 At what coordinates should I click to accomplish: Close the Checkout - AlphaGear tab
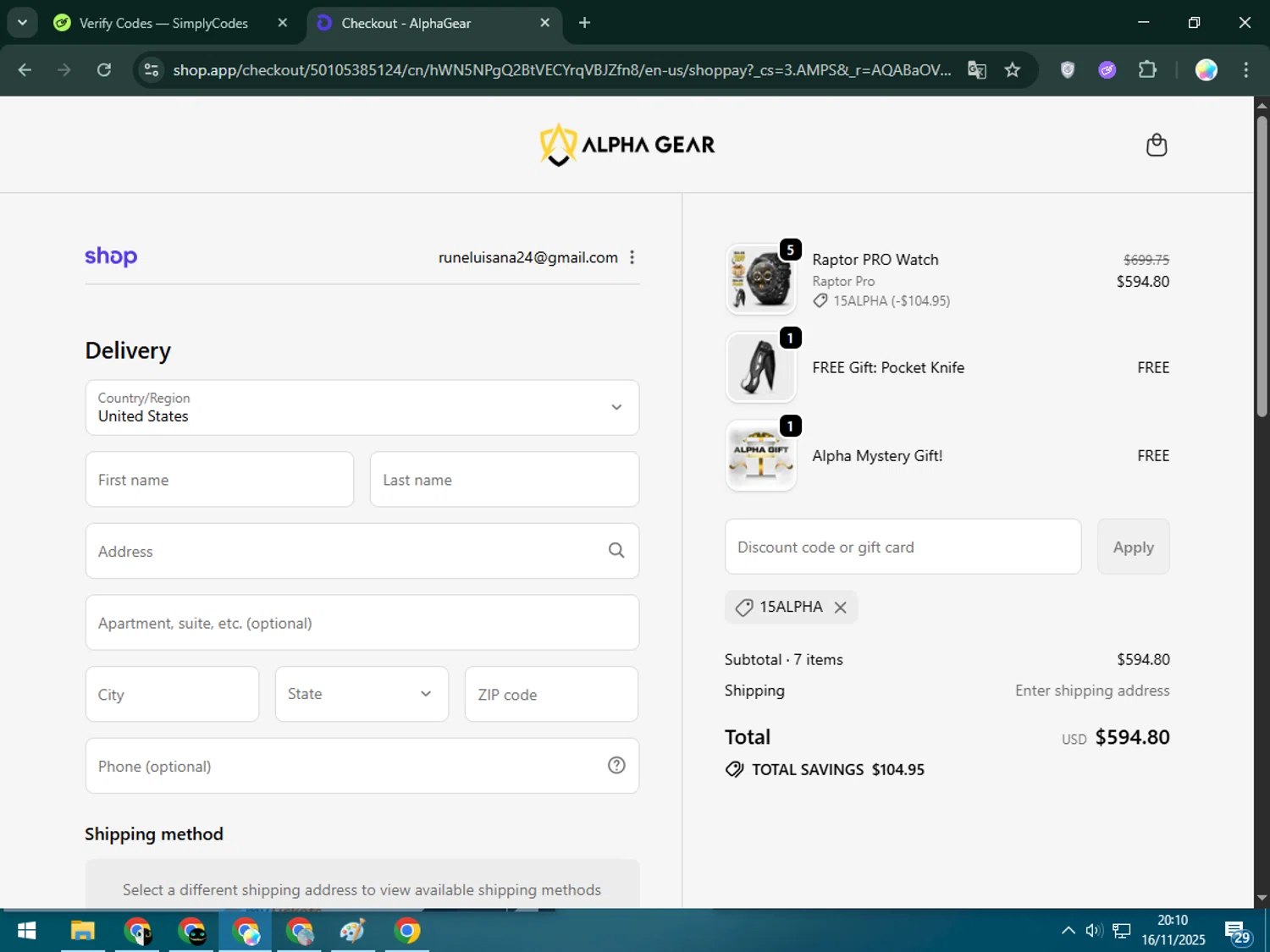[545, 23]
